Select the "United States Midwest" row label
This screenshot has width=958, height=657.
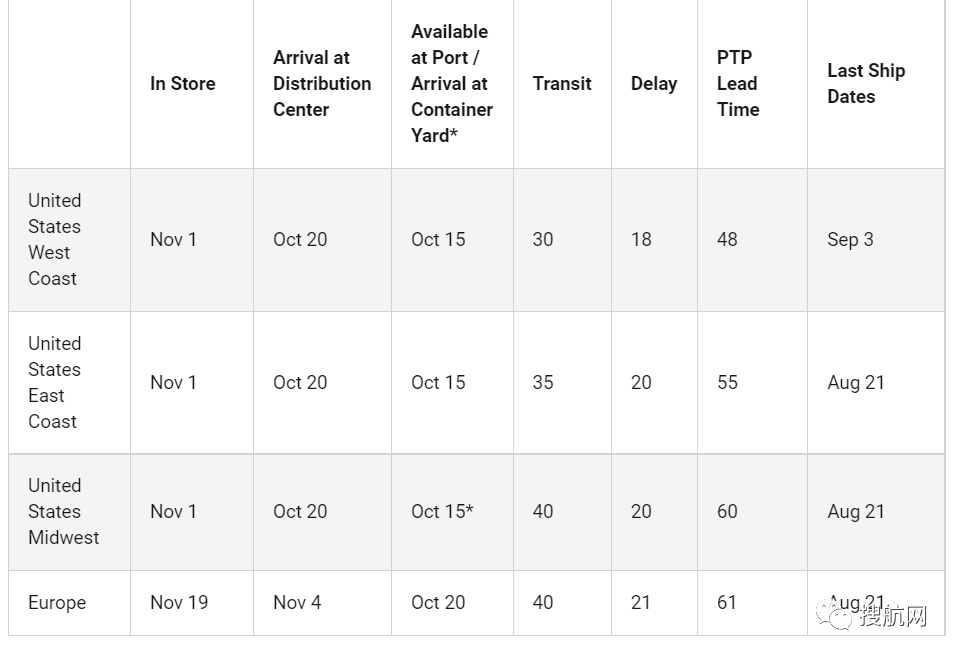point(64,511)
